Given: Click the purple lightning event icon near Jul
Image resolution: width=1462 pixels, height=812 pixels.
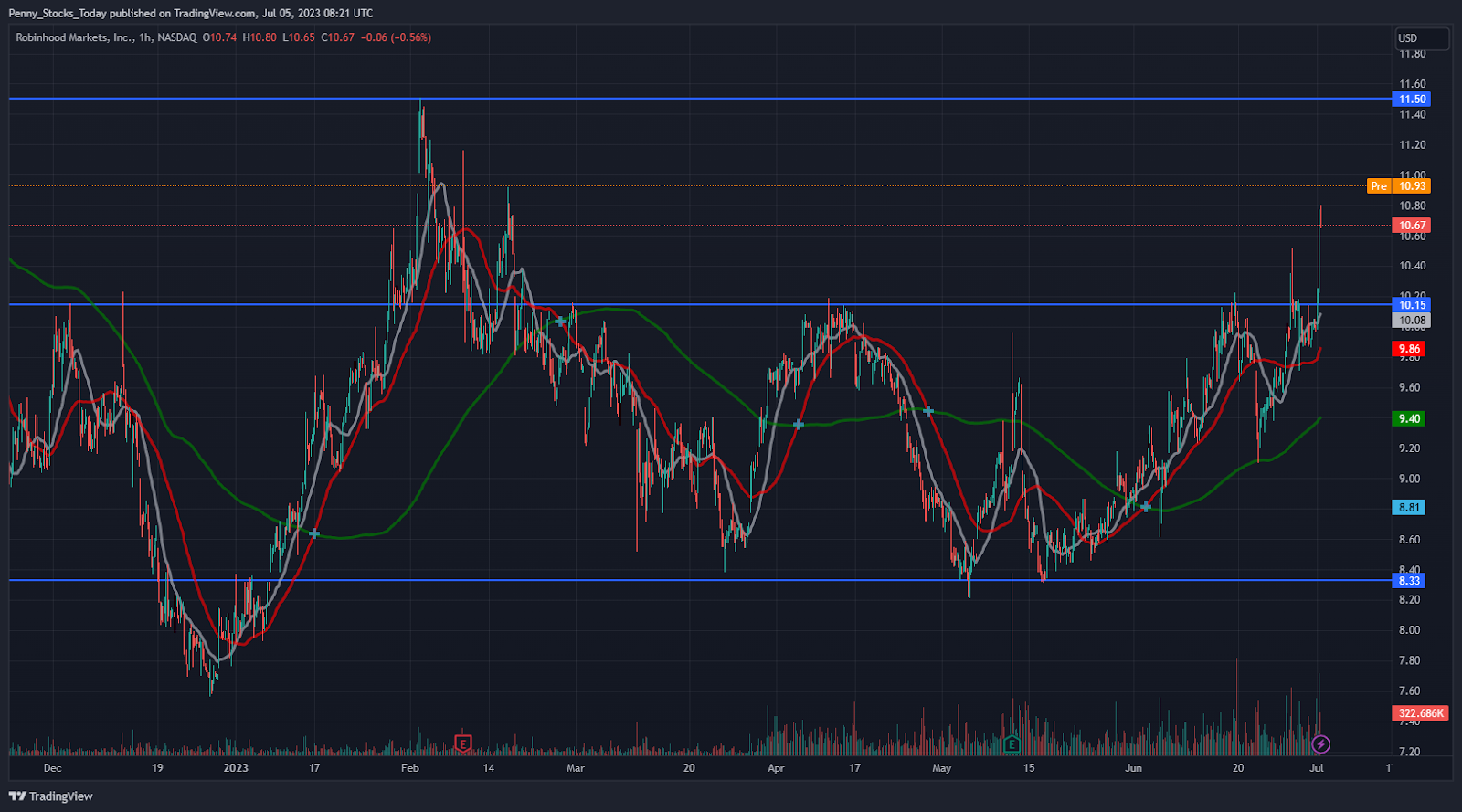Looking at the screenshot, I should (x=1320, y=744).
